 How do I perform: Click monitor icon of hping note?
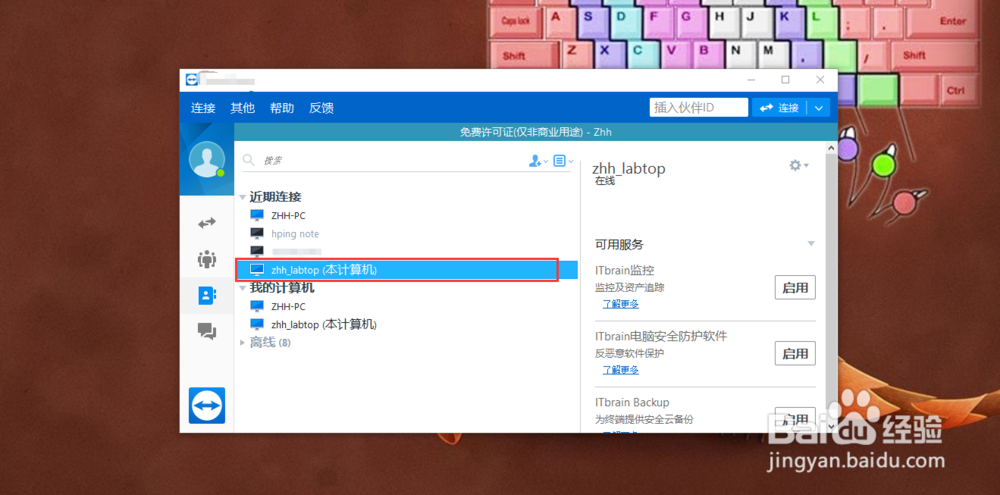[x=257, y=233]
